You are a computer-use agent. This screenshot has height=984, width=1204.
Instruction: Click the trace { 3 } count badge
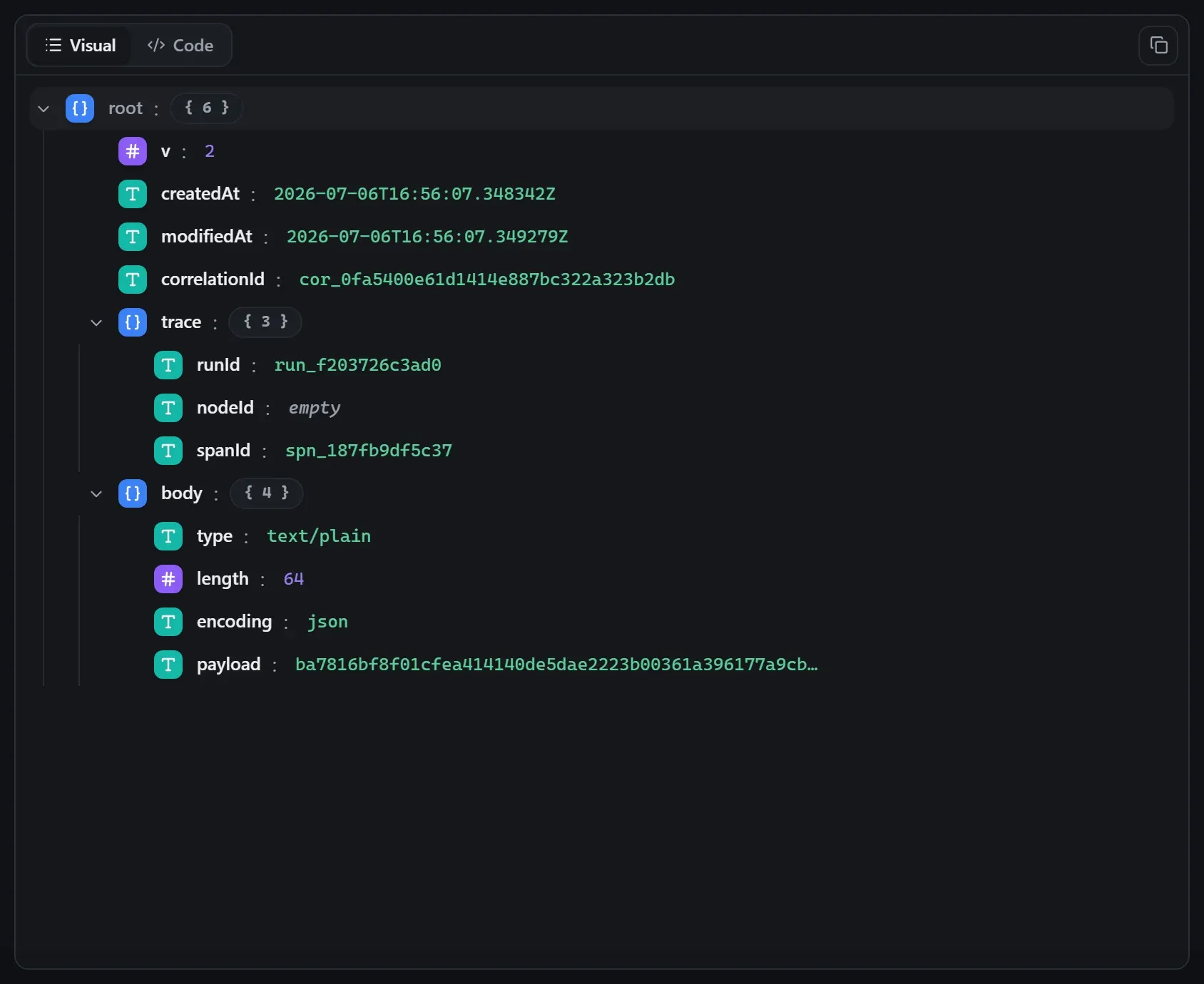(265, 322)
